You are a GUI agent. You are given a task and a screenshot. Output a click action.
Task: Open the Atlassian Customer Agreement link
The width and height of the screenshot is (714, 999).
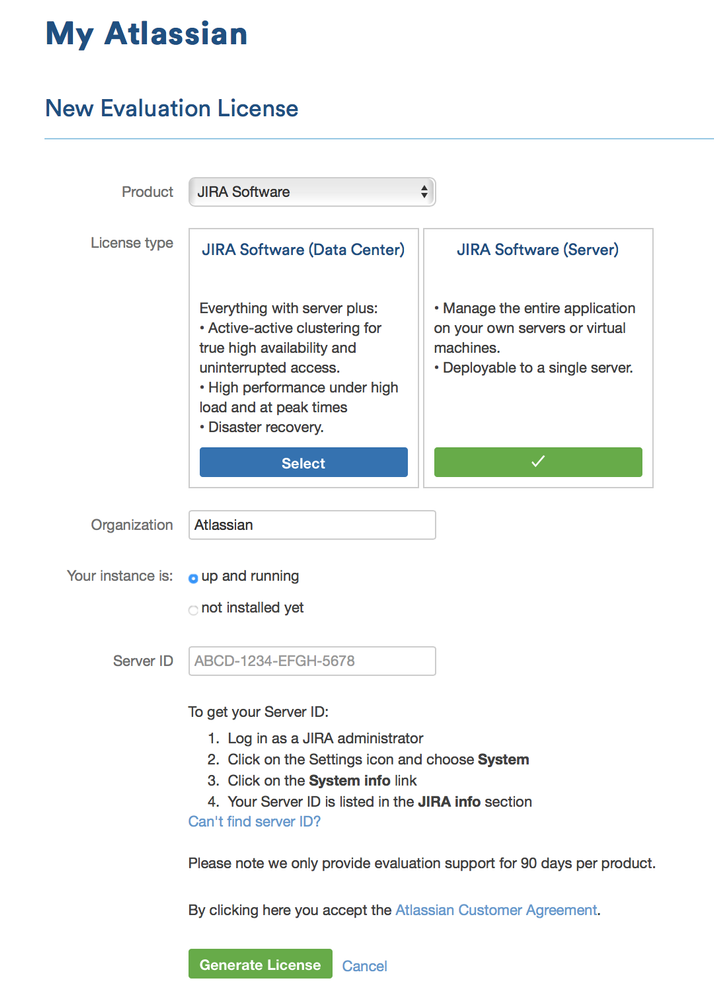pos(496,910)
